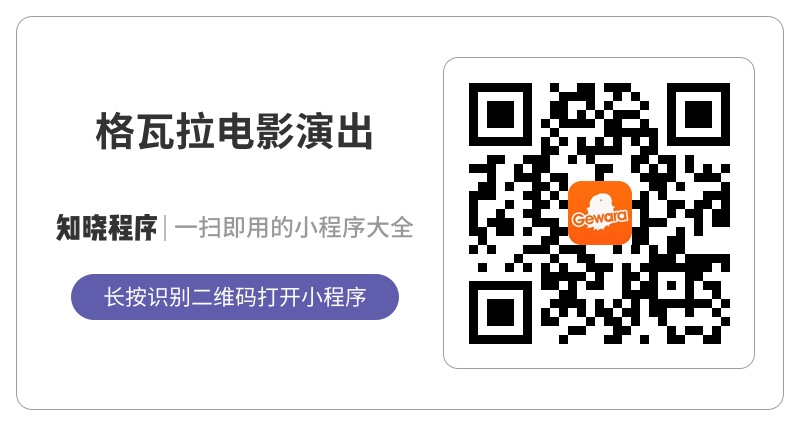Click the white silhouette inside Gewara logo
The width and height of the screenshot is (800, 426).
pos(599,207)
